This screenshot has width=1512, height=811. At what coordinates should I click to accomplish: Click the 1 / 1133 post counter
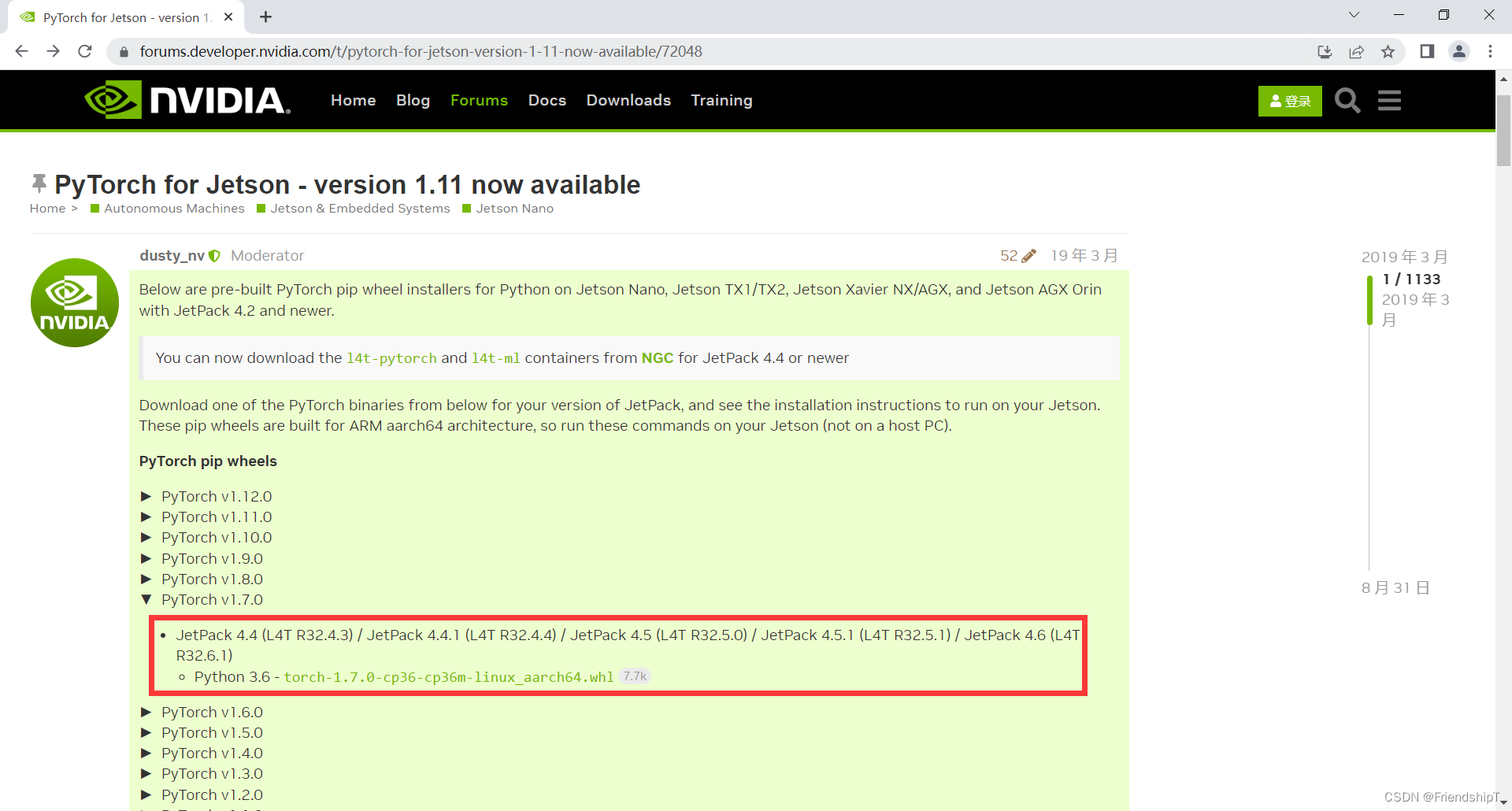pyautogui.click(x=1412, y=279)
